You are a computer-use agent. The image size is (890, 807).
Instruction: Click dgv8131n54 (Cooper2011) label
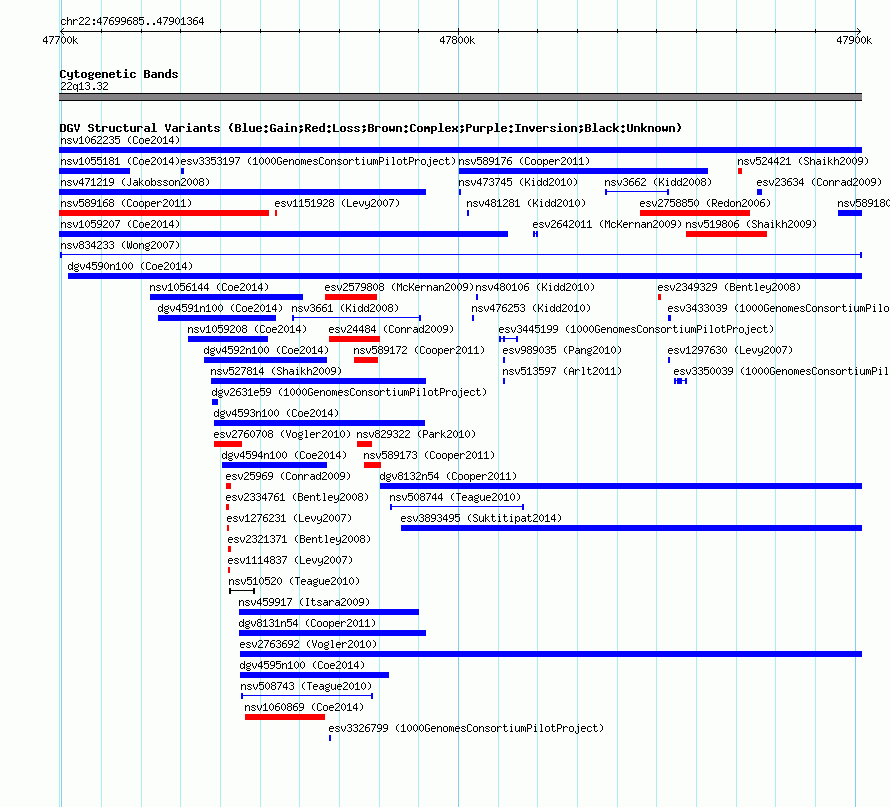click(307, 623)
